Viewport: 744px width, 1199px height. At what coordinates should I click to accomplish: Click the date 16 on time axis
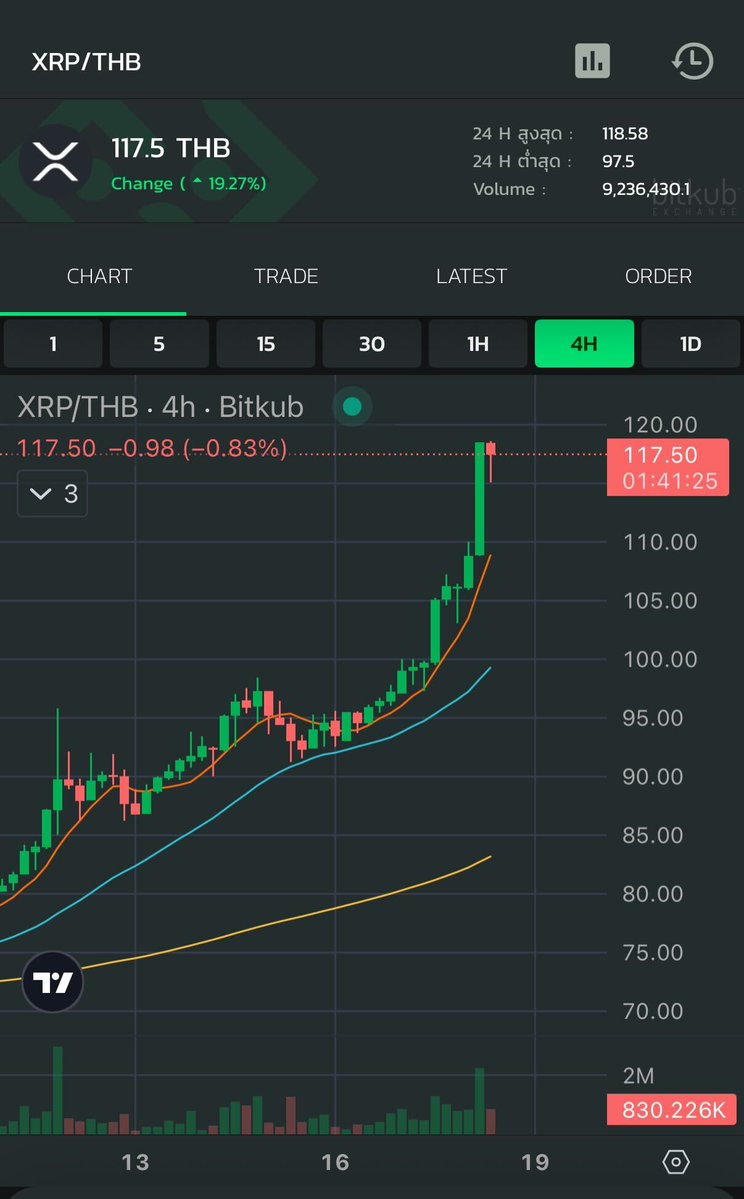pos(335,1162)
